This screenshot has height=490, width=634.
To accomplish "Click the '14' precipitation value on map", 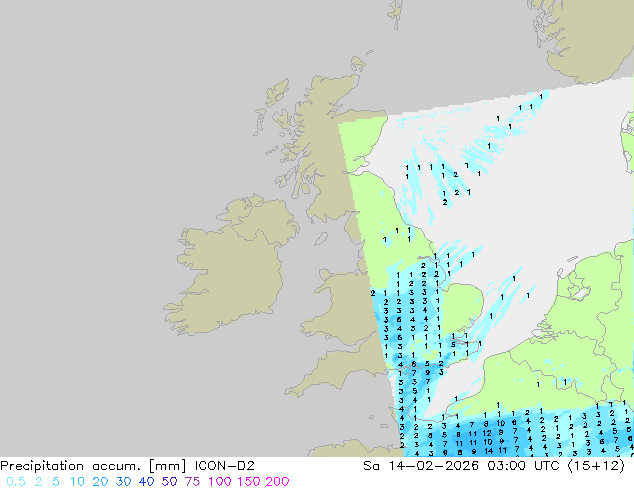I will coord(488,451).
